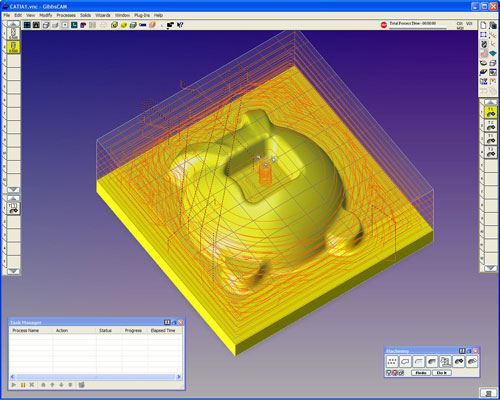Select the Contour loop icon in Machining palette
The width and height of the screenshot is (500, 400).
[x=405, y=361]
